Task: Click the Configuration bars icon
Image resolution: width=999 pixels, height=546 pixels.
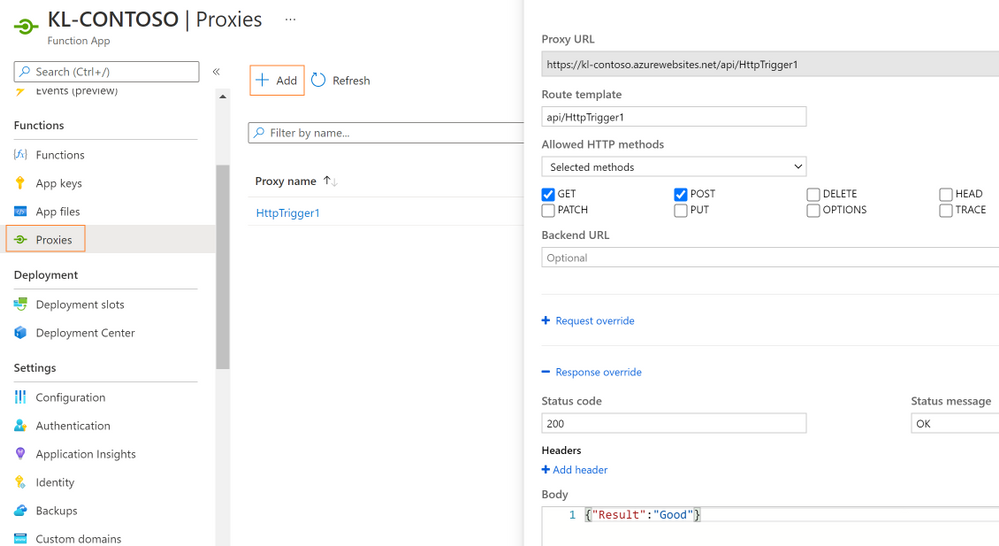Action: point(20,397)
